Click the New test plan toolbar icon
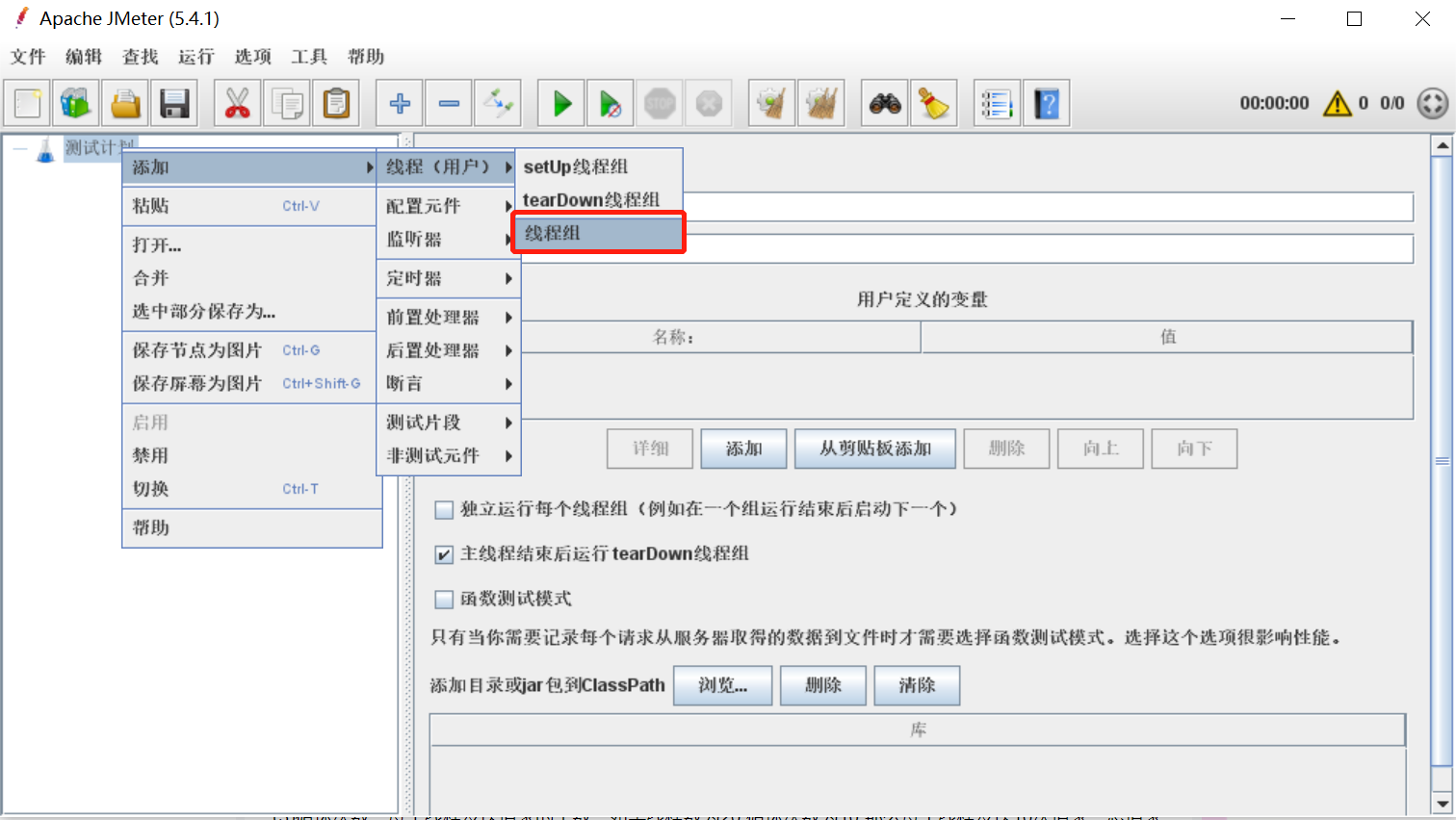This screenshot has width=1456, height=820. click(28, 103)
